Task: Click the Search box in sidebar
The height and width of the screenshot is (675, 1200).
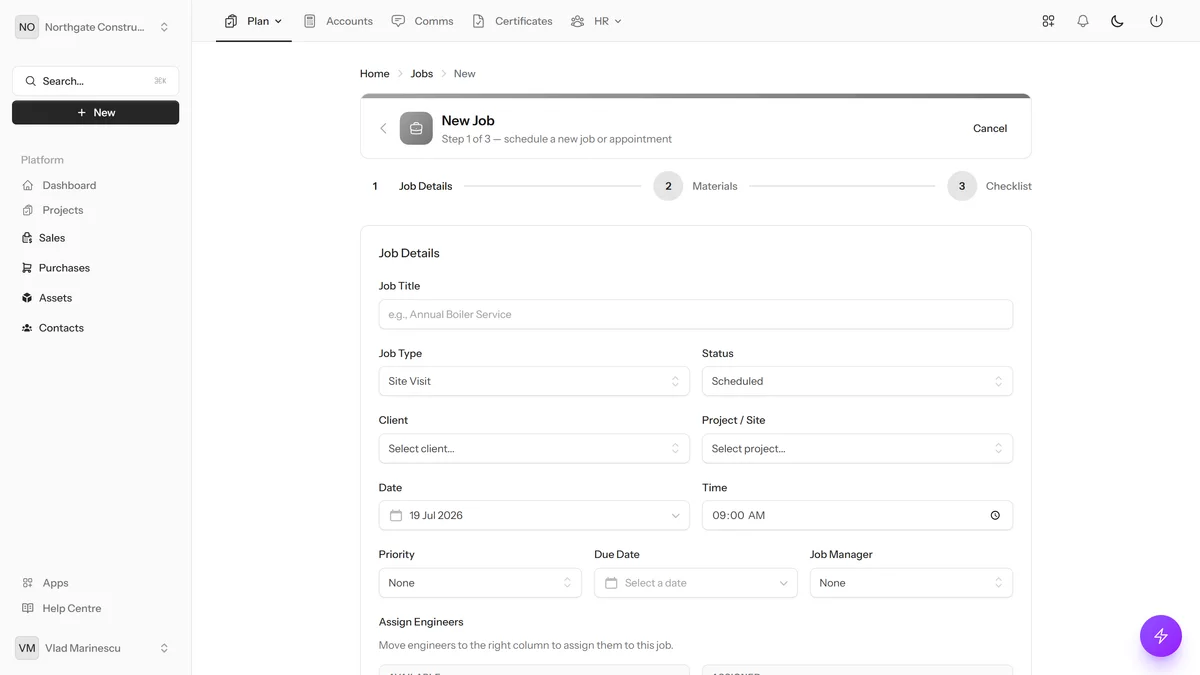Action: click(95, 81)
